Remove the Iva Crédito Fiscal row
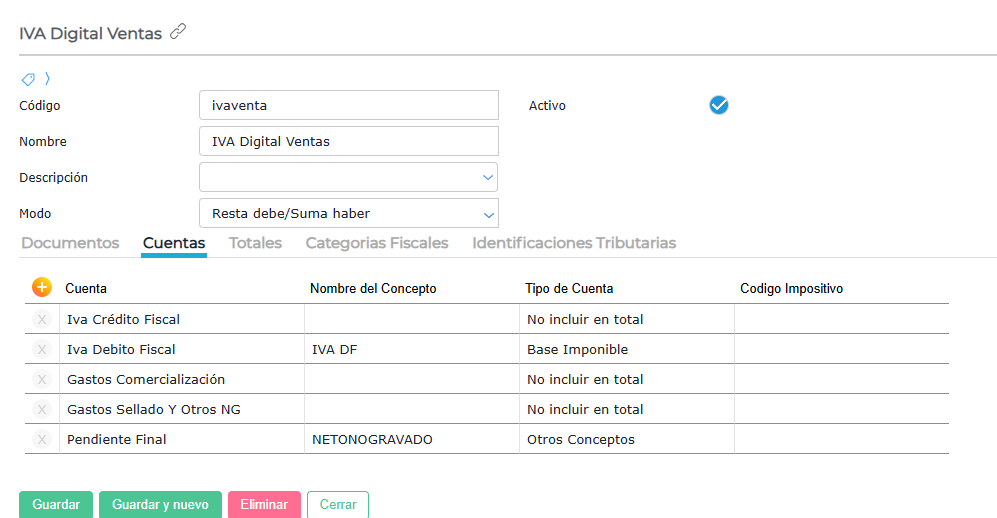 click(x=42, y=319)
